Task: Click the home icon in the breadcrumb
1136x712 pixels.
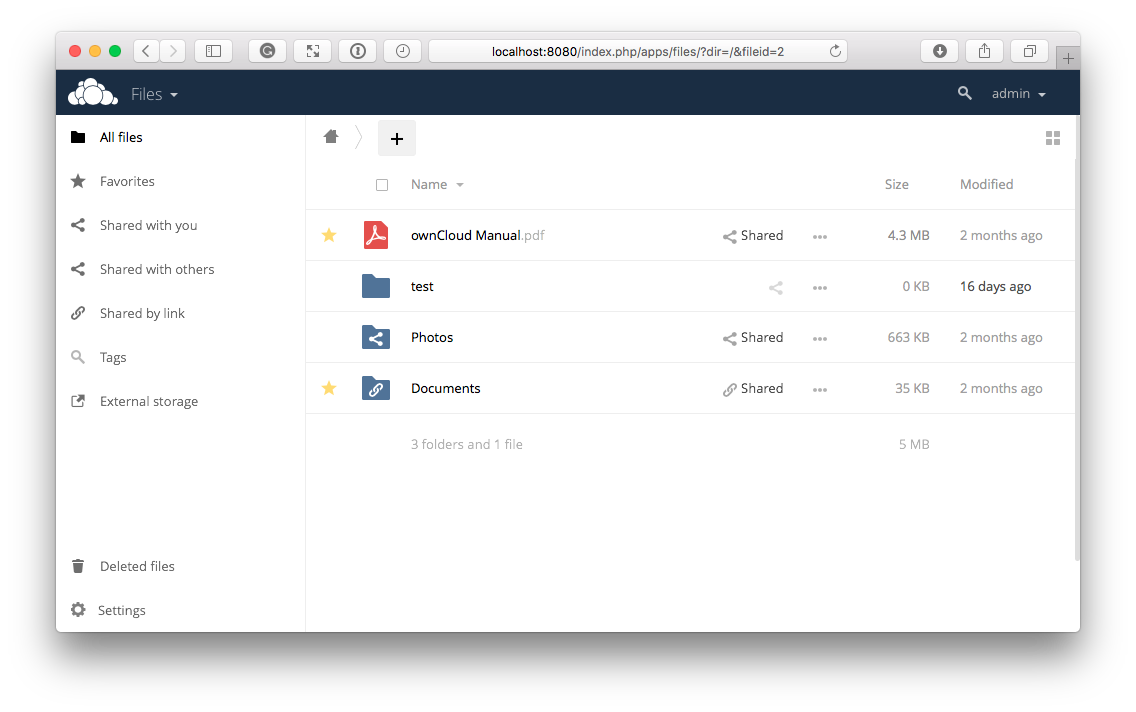Action: 331,137
